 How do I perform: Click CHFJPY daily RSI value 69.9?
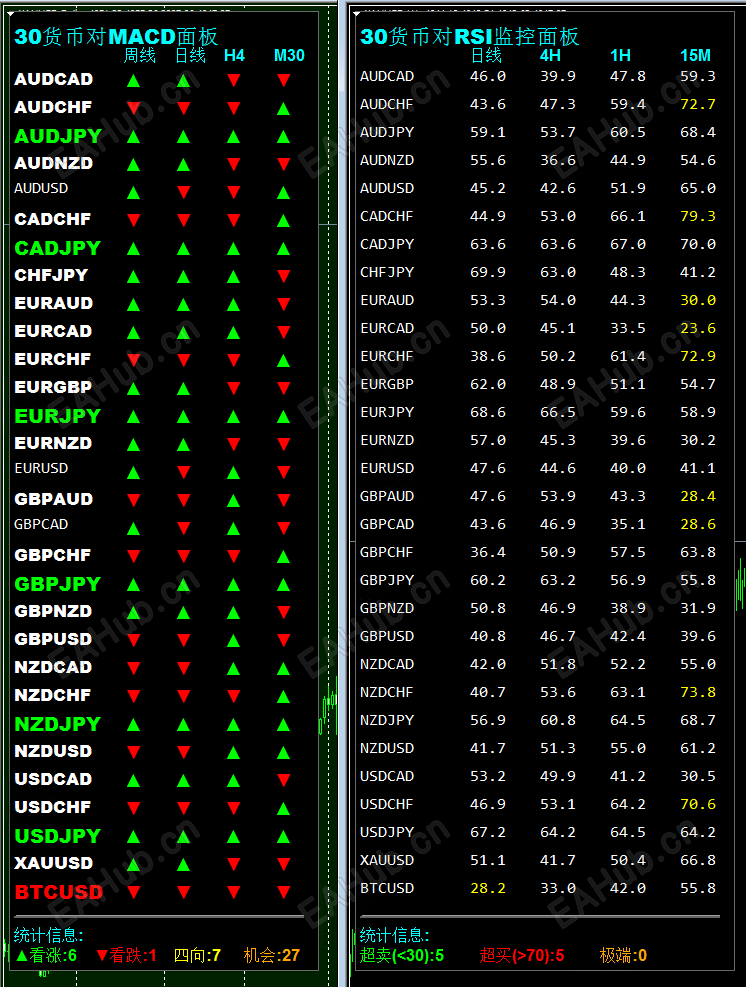488,272
